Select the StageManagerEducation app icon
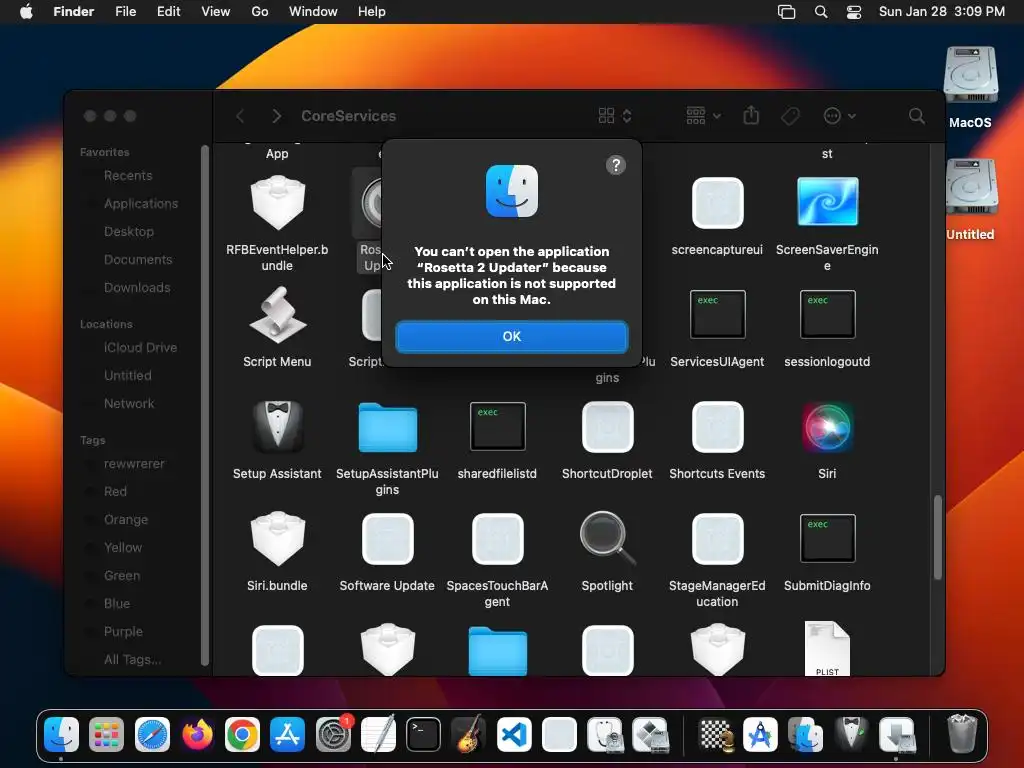 pyautogui.click(x=717, y=539)
